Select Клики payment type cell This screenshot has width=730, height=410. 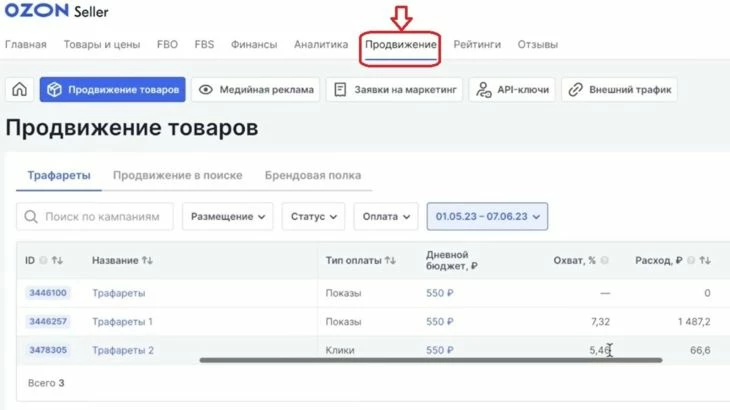pos(340,350)
